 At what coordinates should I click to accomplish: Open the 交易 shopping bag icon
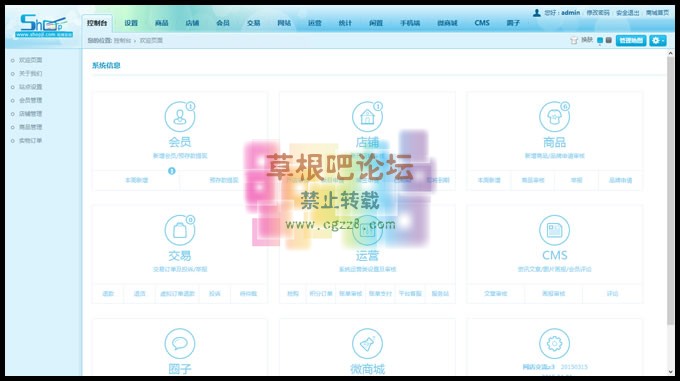(x=180, y=230)
